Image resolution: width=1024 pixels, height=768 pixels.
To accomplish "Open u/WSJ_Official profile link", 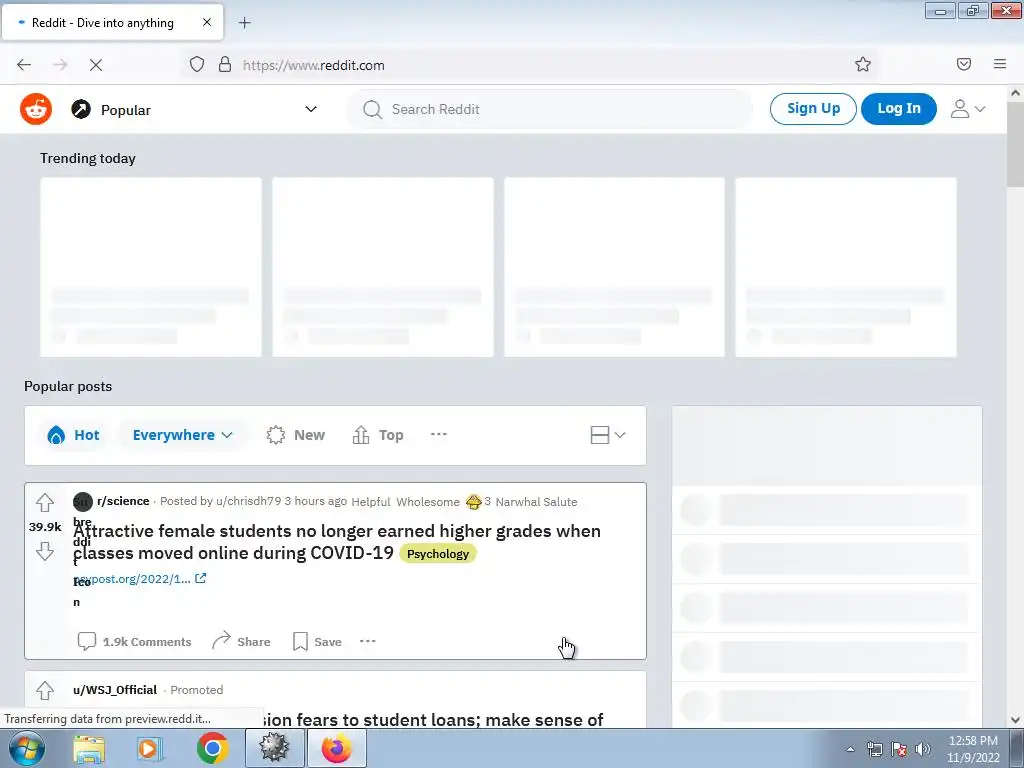I will click(115, 690).
